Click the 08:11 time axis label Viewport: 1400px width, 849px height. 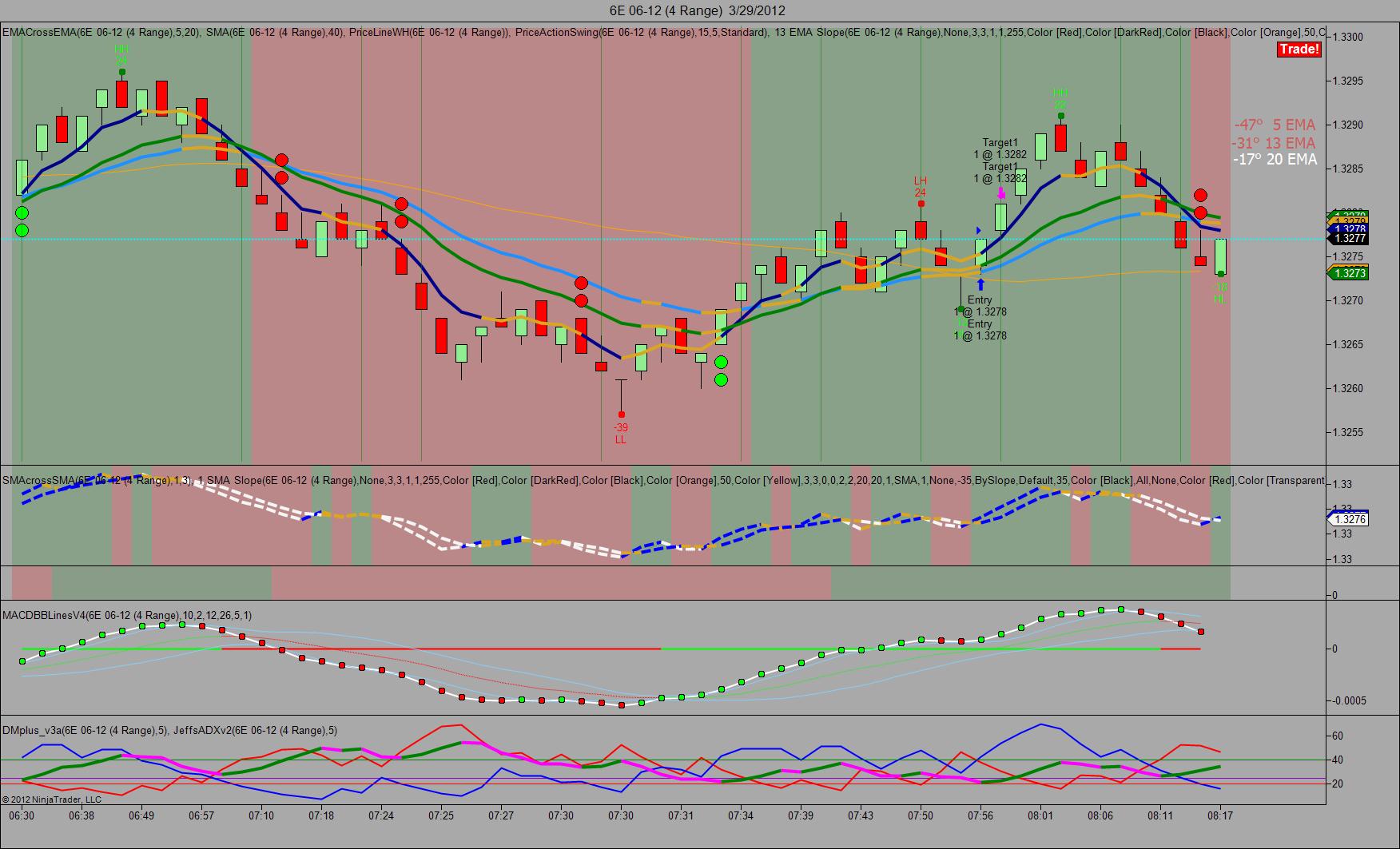1160,815
